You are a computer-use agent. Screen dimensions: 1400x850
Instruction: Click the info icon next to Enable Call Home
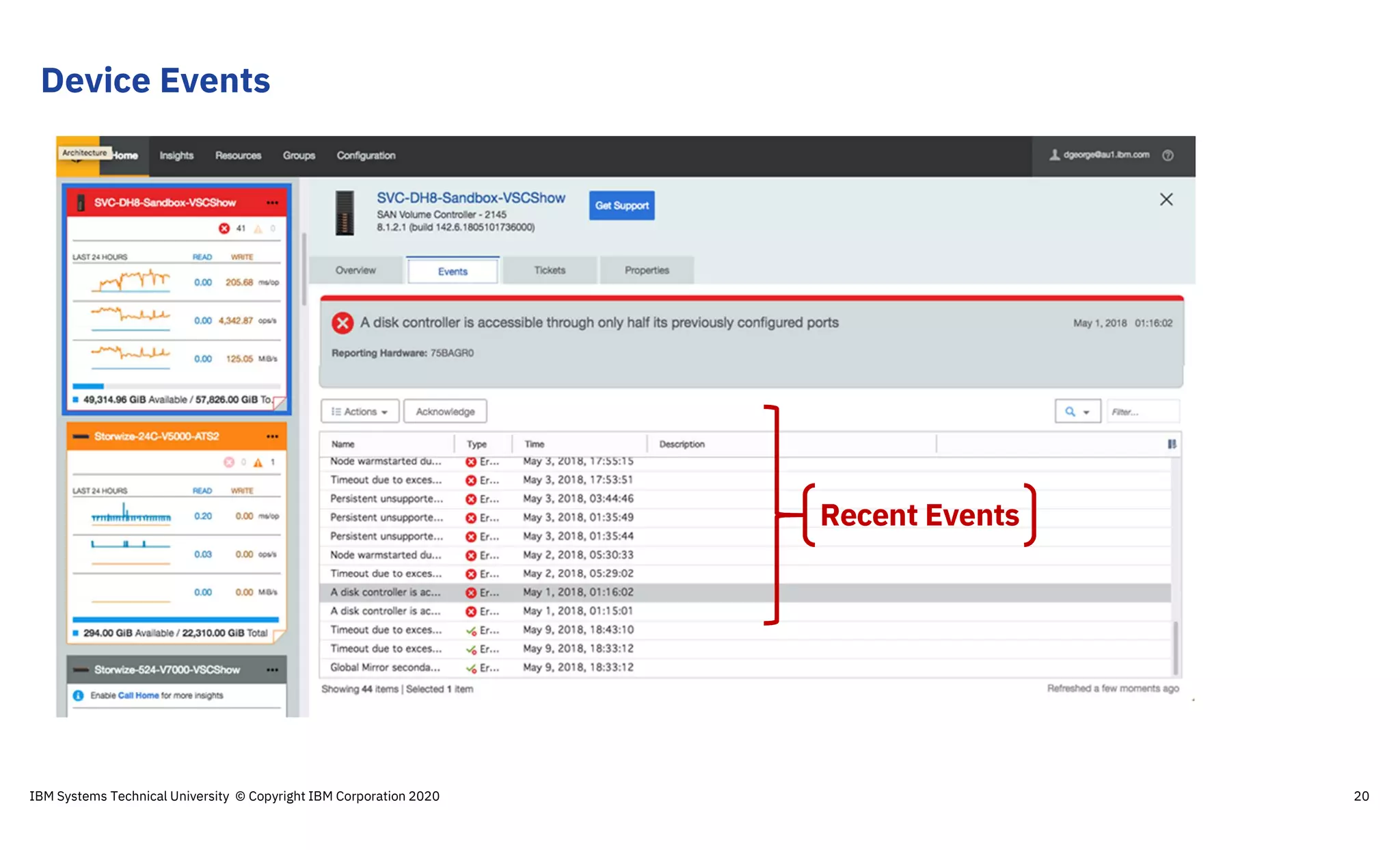click(78, 695)
